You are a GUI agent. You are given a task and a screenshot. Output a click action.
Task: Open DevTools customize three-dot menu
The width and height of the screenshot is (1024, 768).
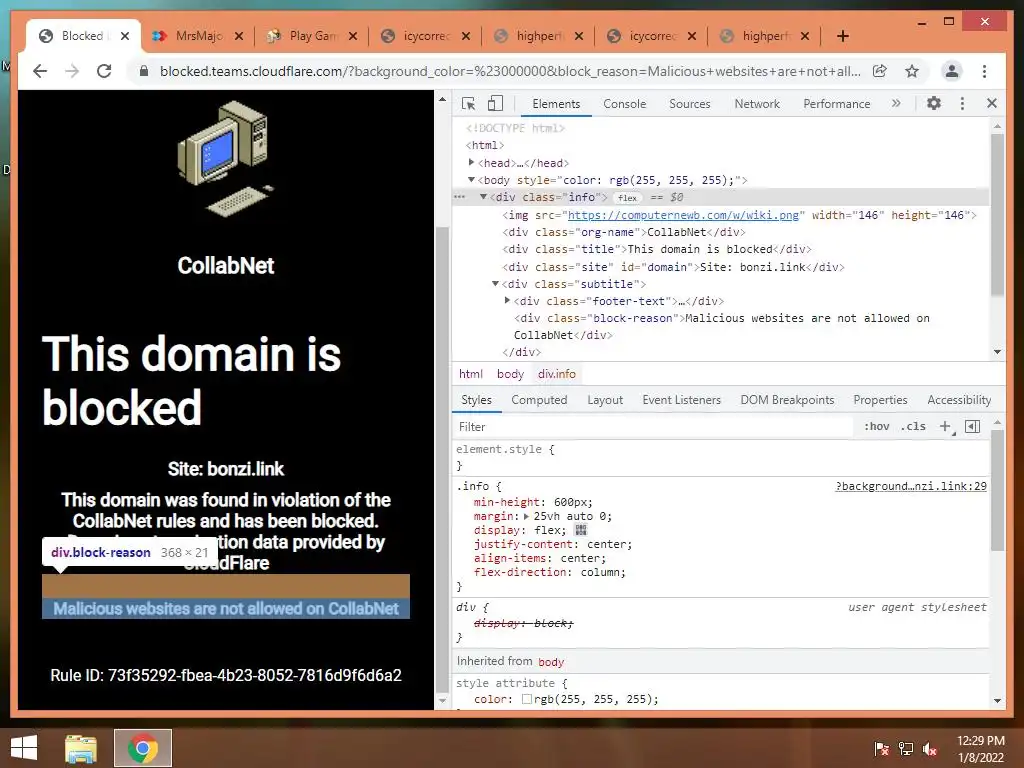tap(962, 103)
